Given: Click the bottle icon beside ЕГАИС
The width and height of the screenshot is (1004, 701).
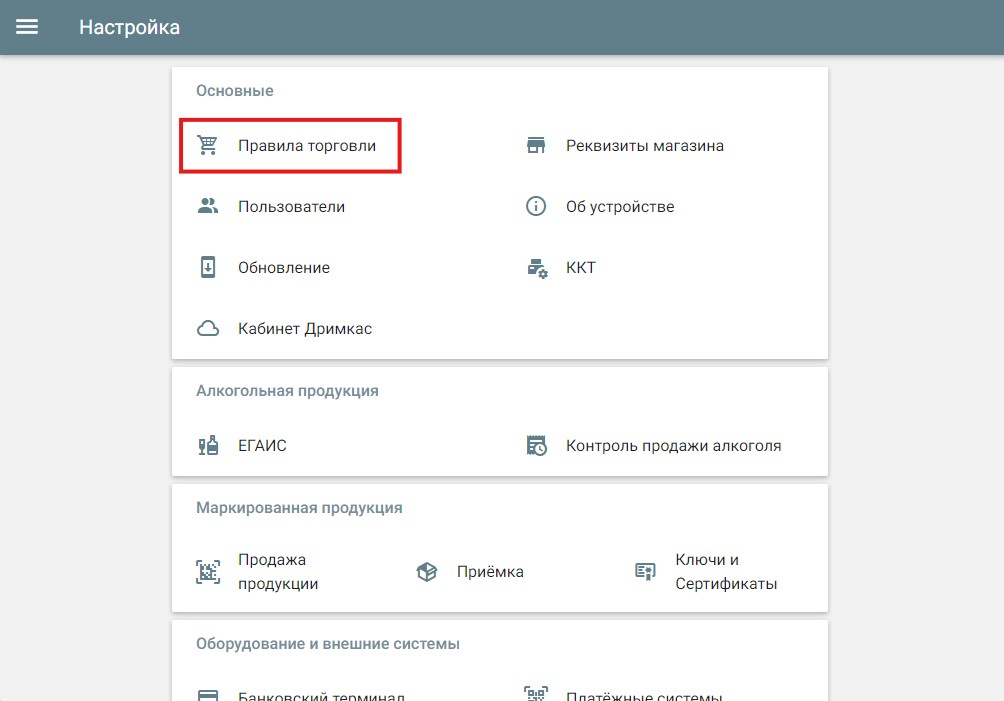Looking at the screenshot, I should [x=208, y=446].
